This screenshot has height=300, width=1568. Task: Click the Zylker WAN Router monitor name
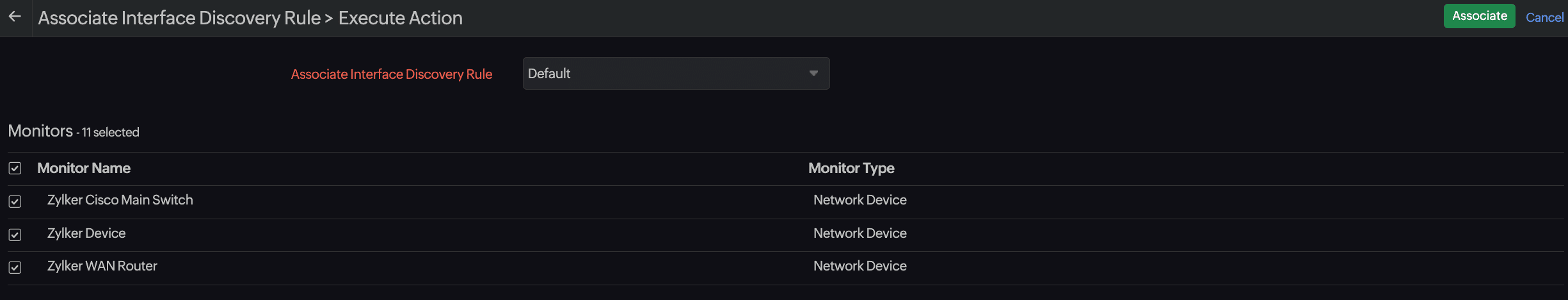coord(102,266)
